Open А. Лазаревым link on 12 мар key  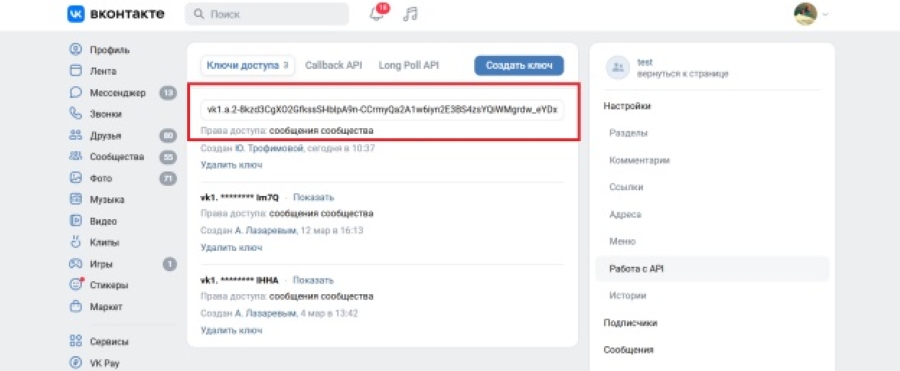(265, 230)
